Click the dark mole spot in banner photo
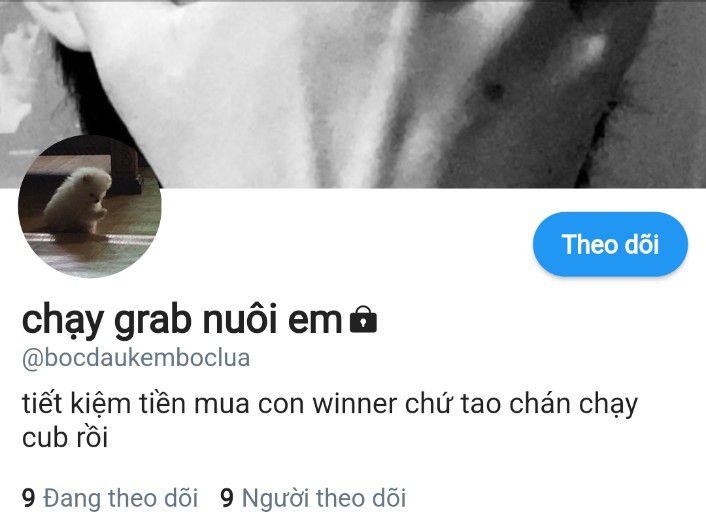Viewport: 706px width, 521px height. pos(494,91)
